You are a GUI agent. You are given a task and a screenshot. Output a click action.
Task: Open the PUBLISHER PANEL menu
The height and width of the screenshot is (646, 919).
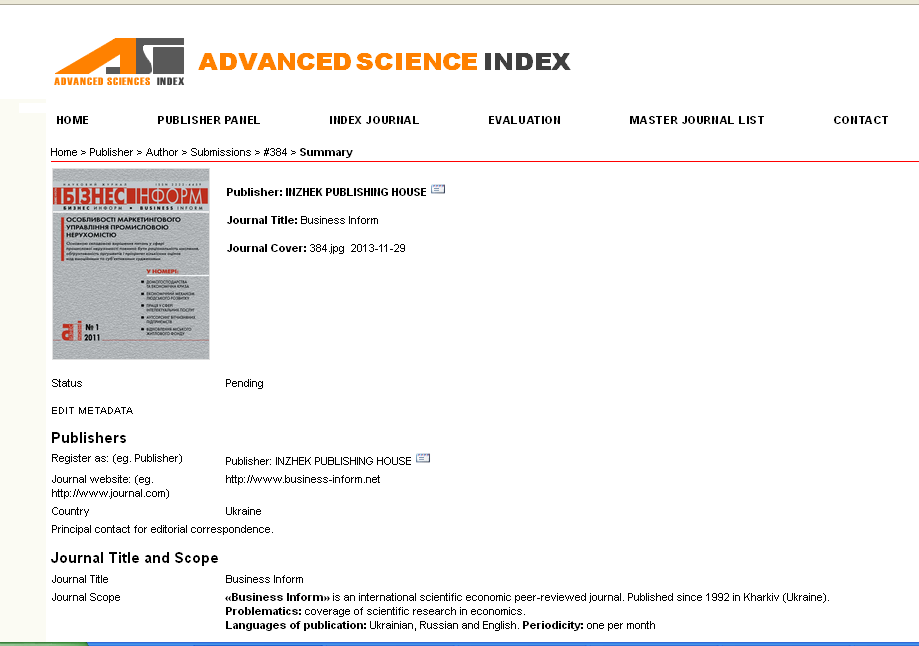click(209, 120)
